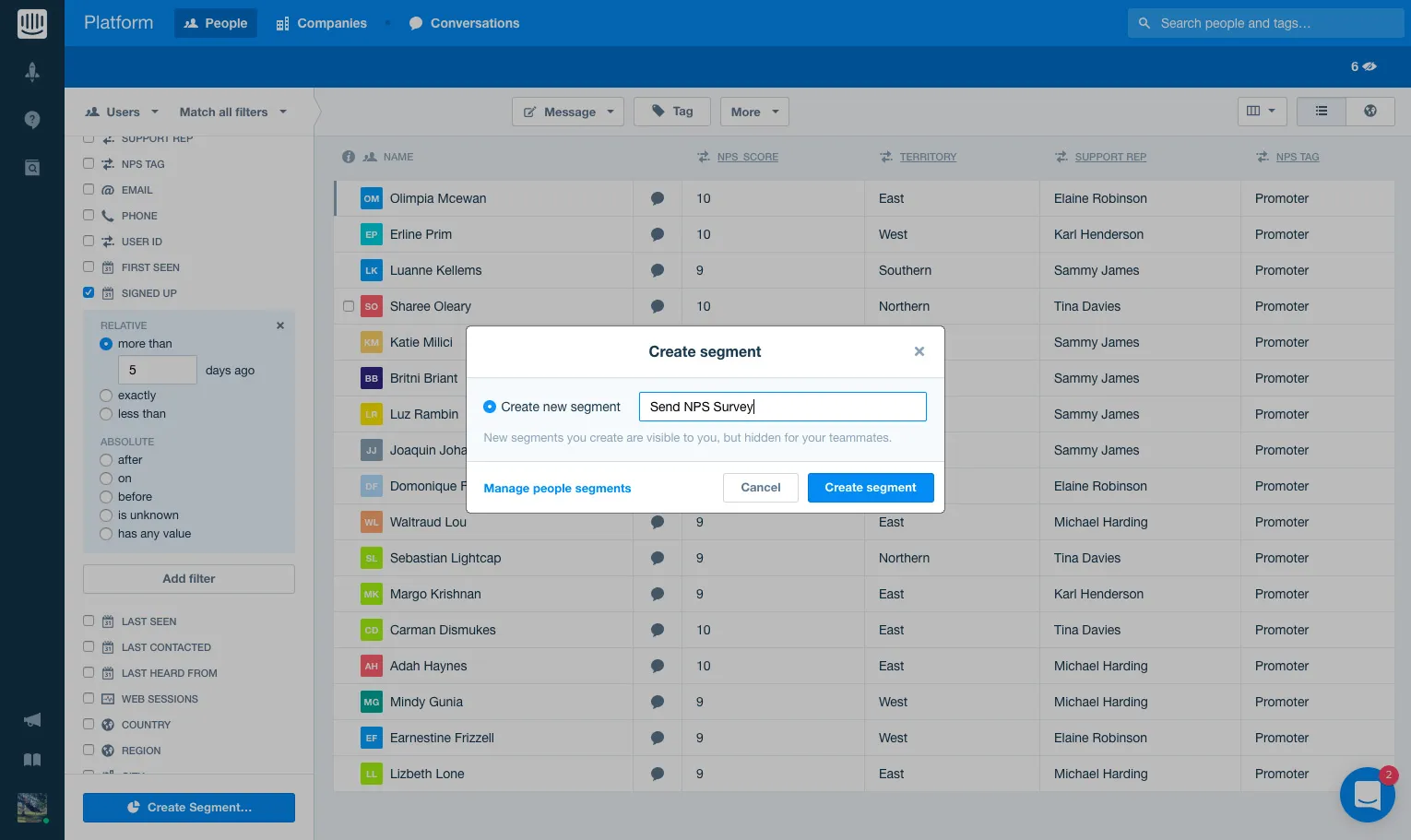Click the user avatar in the sidebar
The height and width of the screenshot is (840, 1411).
pyautogui.click(x=32, y=808)
